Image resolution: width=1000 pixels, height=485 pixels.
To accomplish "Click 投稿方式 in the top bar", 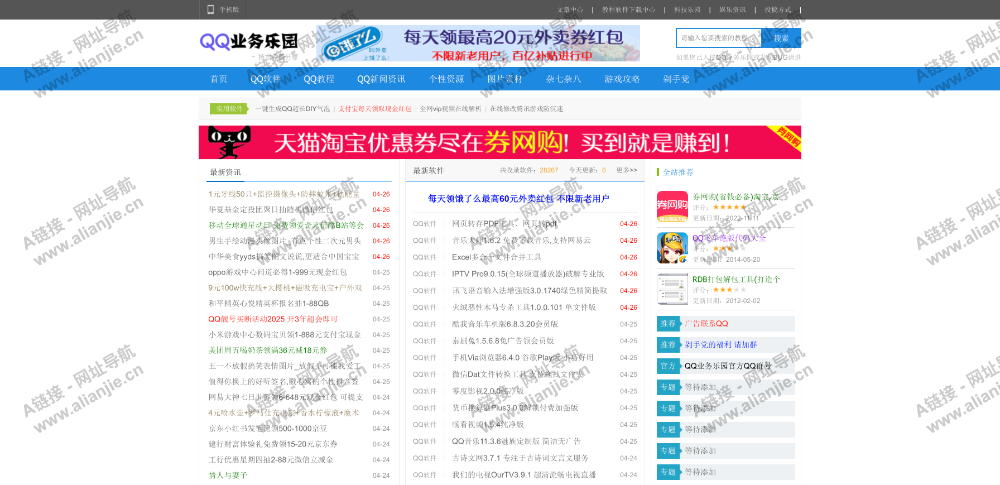I will pos(778,10).
